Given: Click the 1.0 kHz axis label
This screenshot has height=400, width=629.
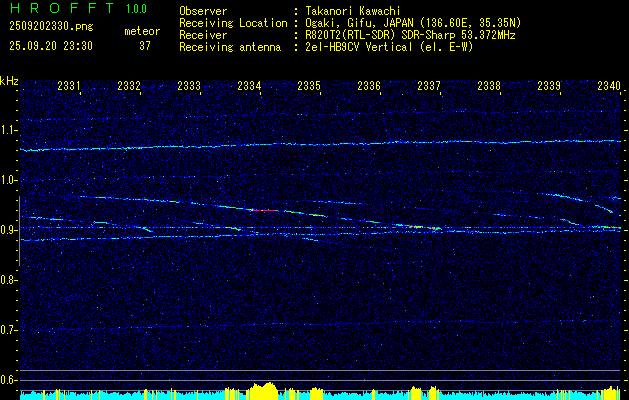Looking at the screenshot, I should [8, 180].
